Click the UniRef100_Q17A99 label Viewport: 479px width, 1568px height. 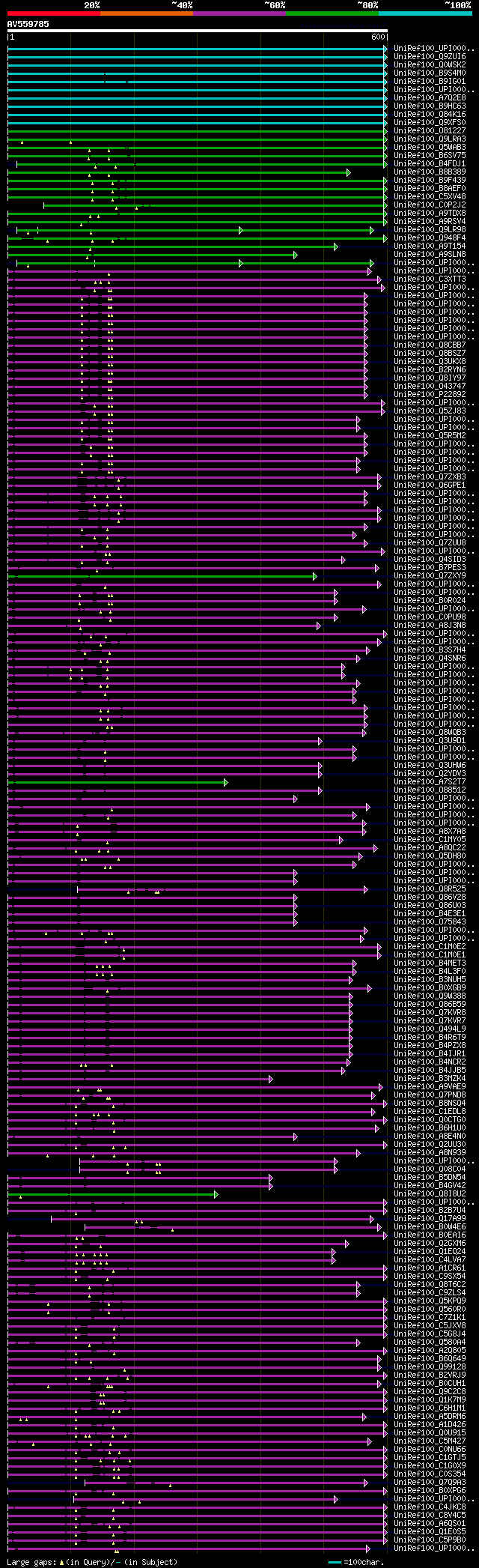coord(430,1219)
